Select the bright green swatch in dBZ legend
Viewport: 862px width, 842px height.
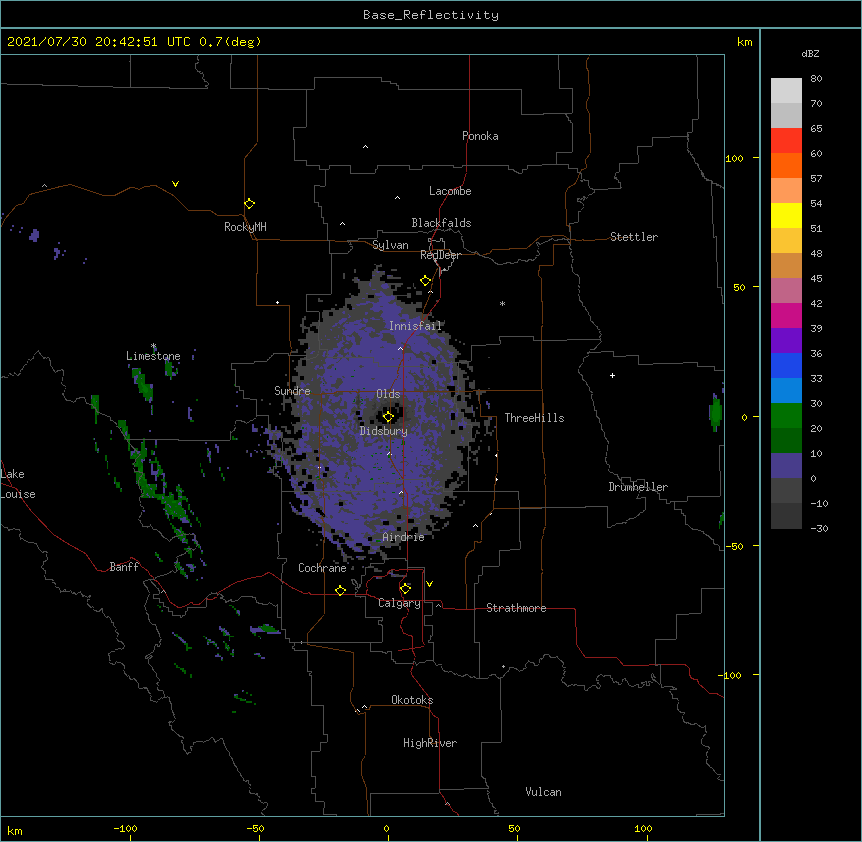pyautogui.click(x=786, y=416)
